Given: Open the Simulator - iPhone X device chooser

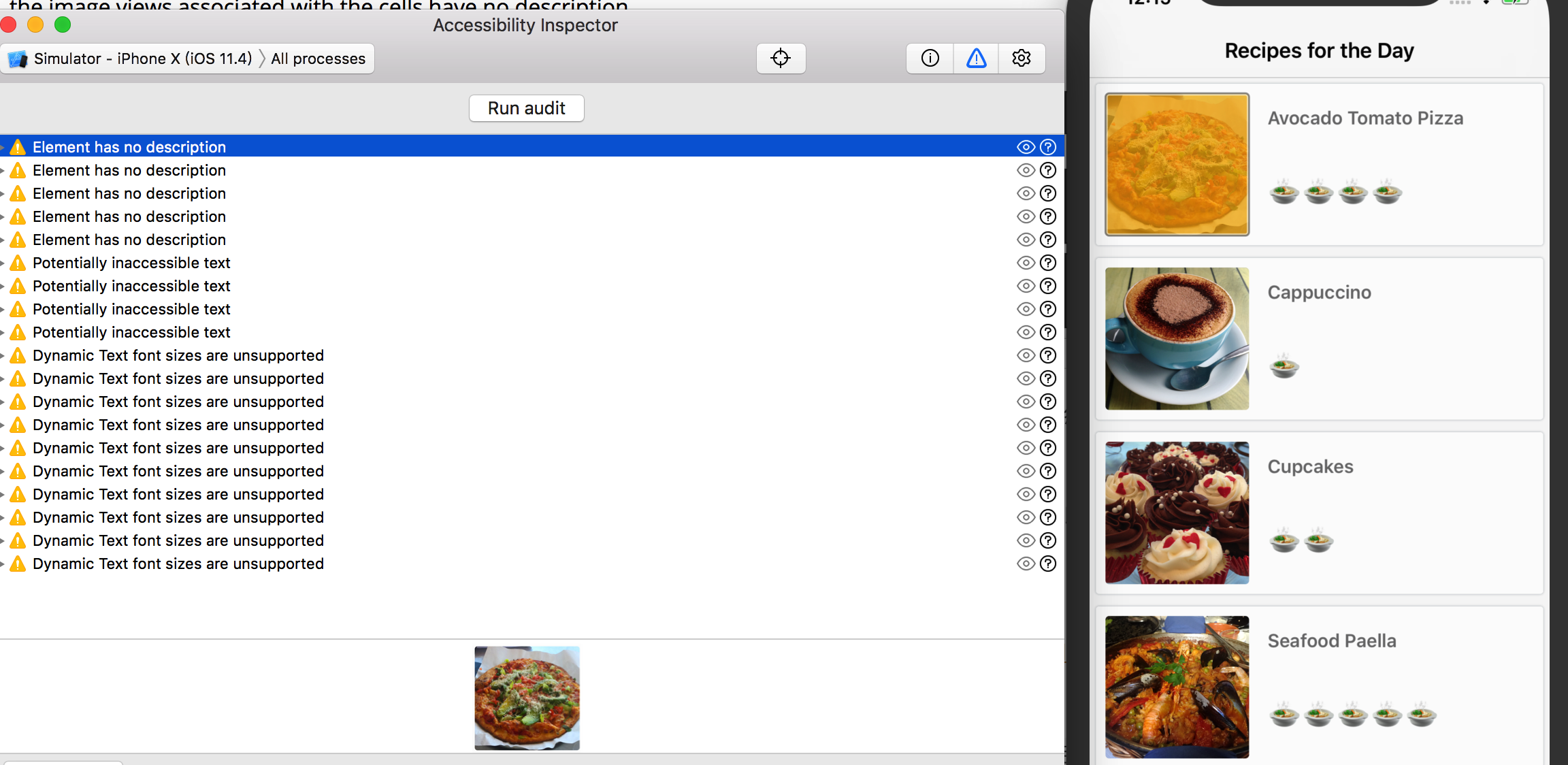Looking at the screenshot, I should pyautogui.click(x=142, y=59).
